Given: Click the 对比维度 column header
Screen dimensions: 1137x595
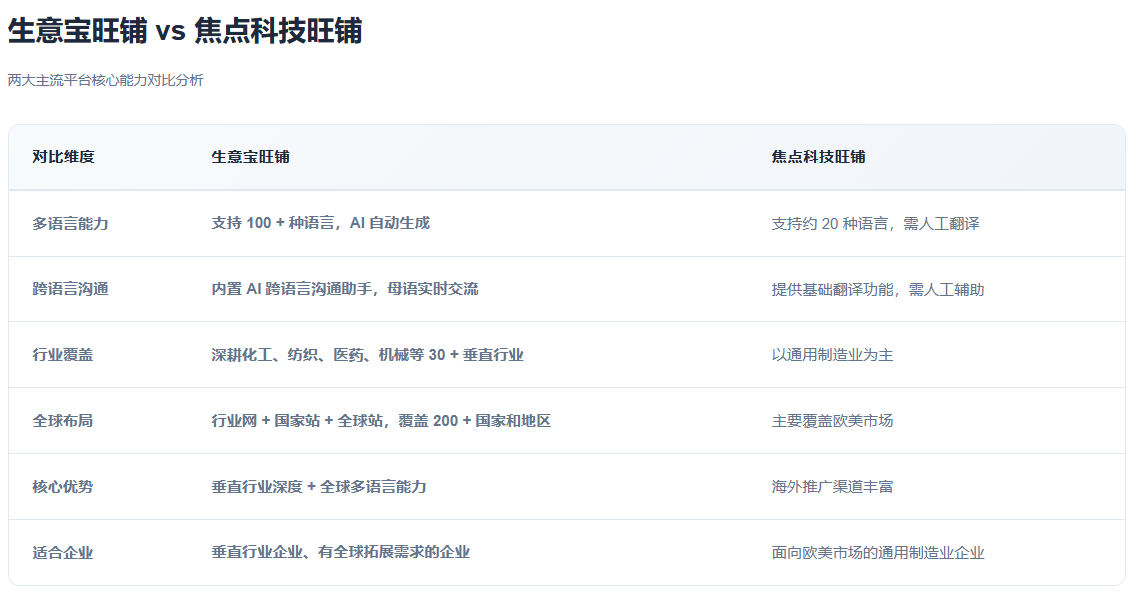Looking at the screenshot, I should 63,157.
